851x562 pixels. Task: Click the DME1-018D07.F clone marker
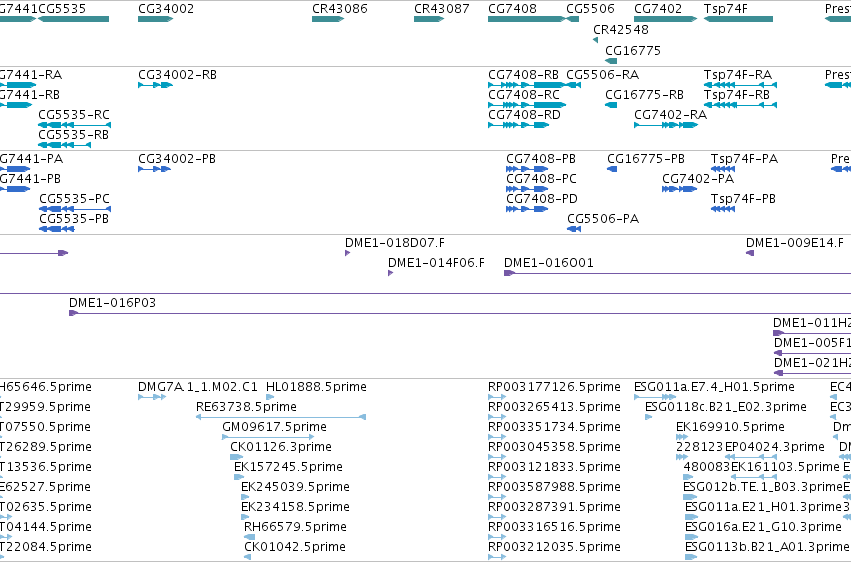click(x=347, y=253)
